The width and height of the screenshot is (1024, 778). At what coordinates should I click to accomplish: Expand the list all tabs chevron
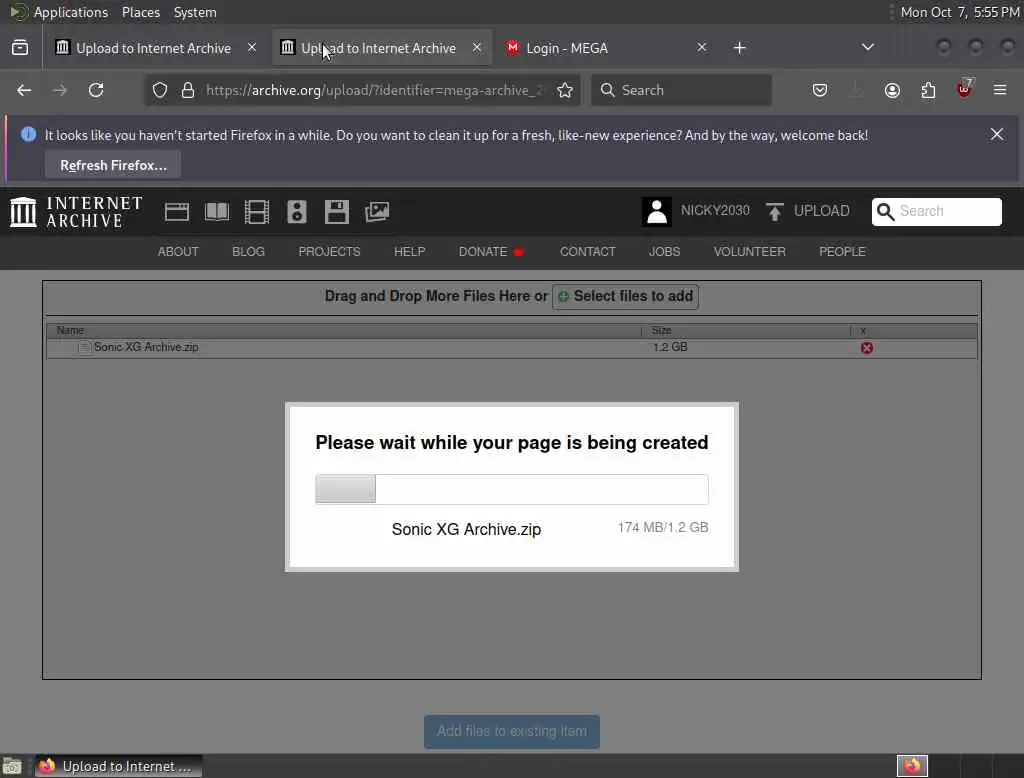pyautogui.click(x=867, y=47)
